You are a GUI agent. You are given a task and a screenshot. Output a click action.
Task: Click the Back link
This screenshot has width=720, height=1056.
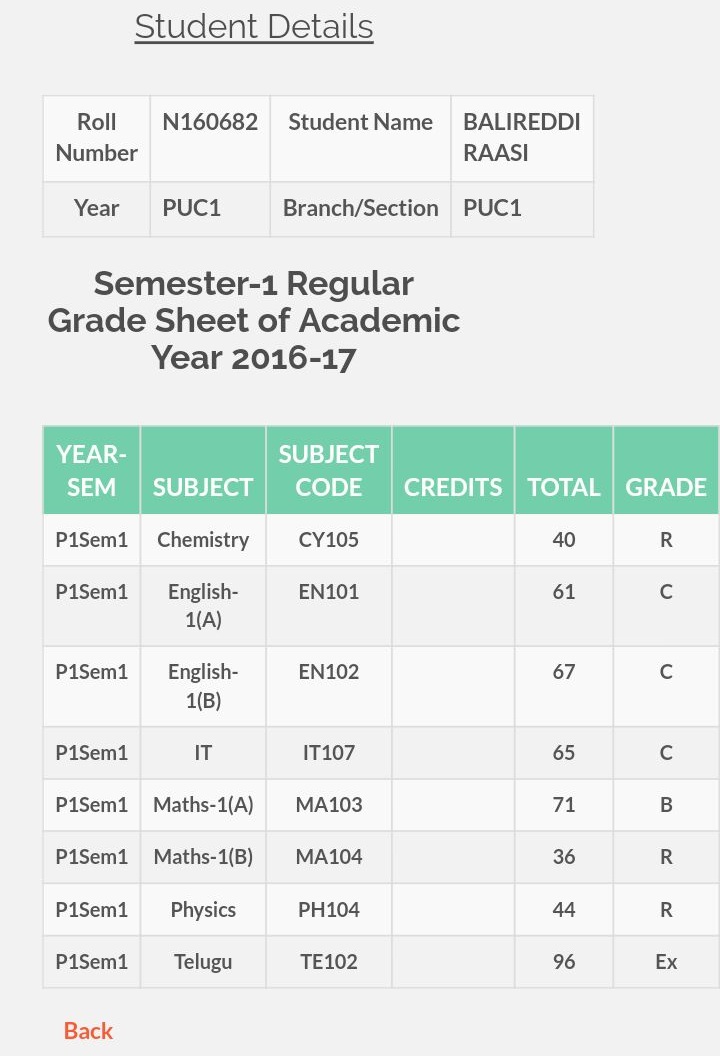tap(88, 1030)
